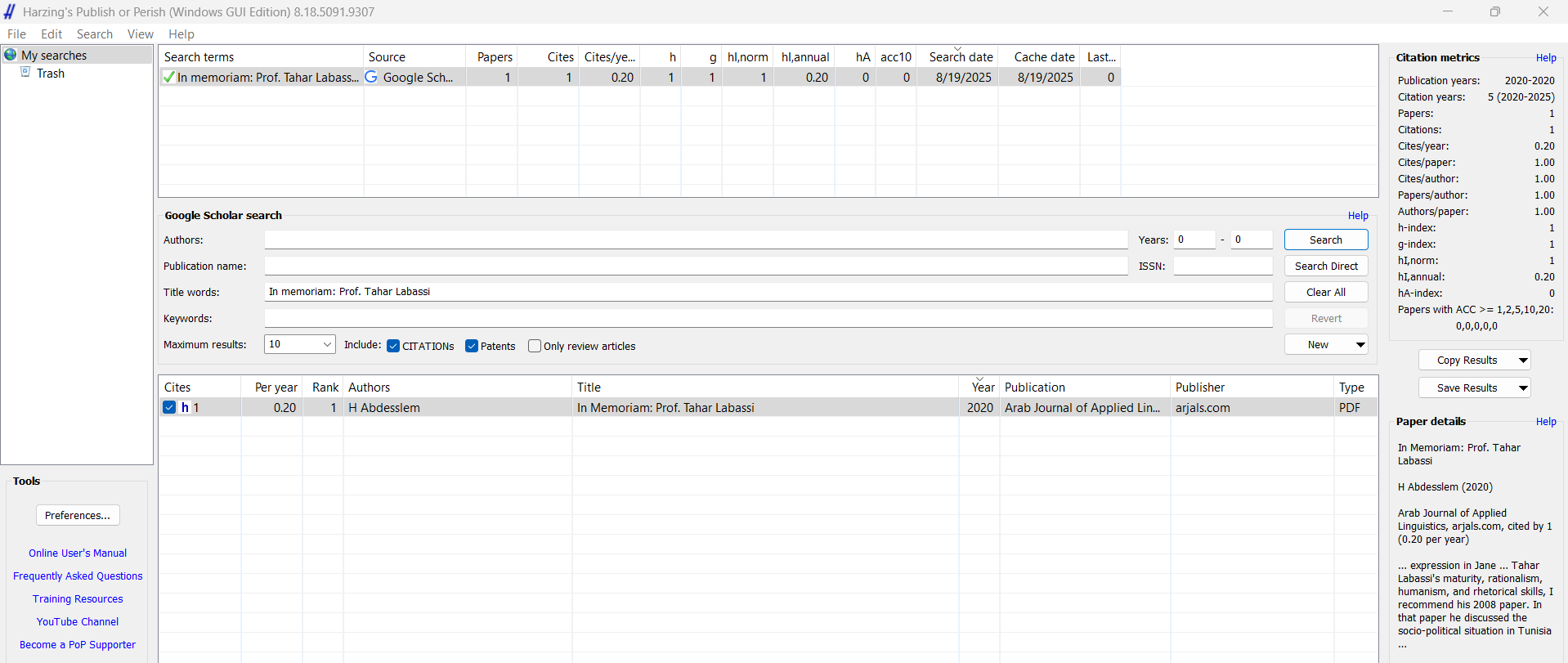
Task: Toggle the Patents include checkbox
Action: pos(472,346)
